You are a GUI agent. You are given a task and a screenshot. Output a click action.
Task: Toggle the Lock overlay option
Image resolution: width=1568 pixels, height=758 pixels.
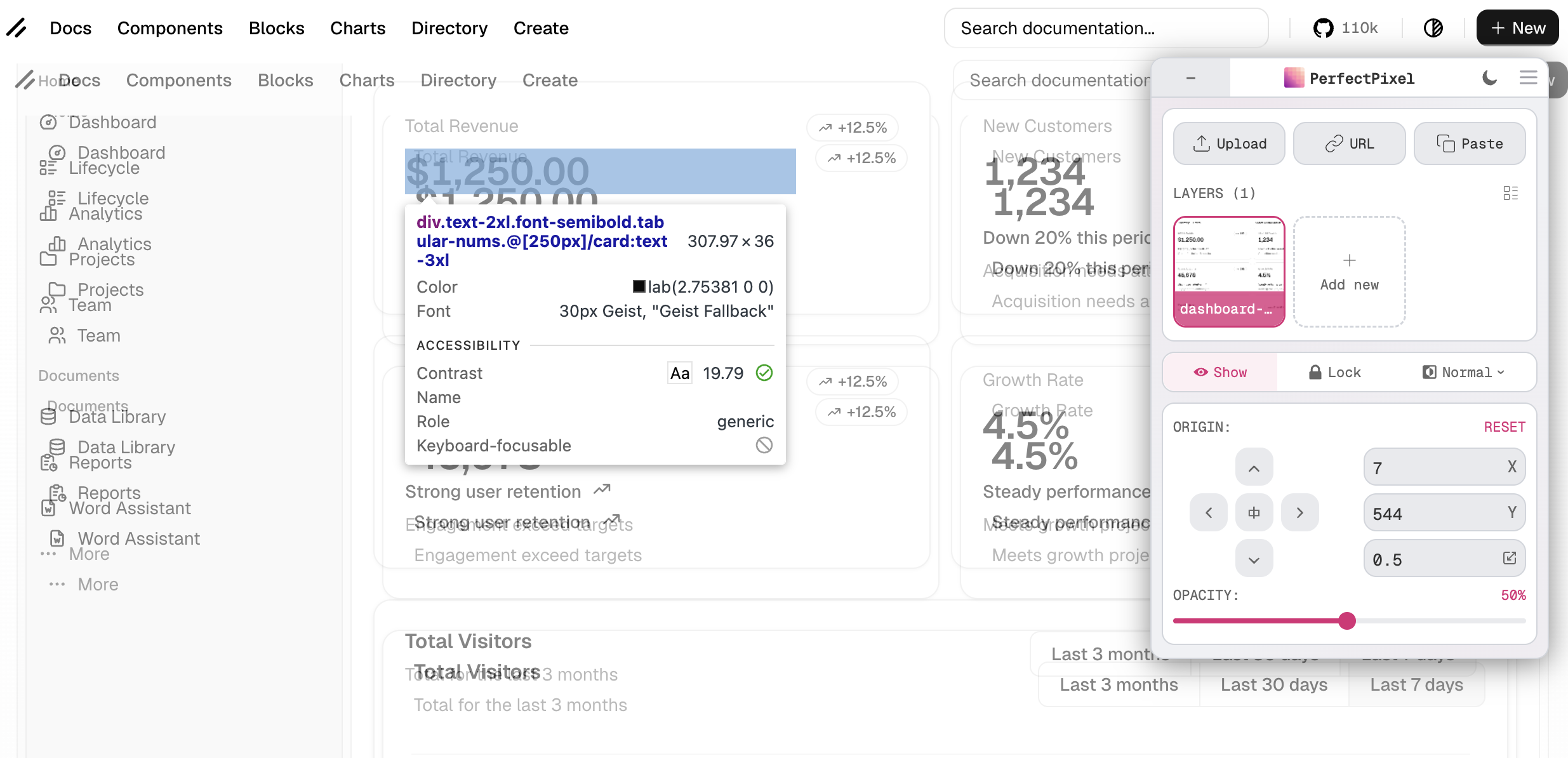(1334, 373)
